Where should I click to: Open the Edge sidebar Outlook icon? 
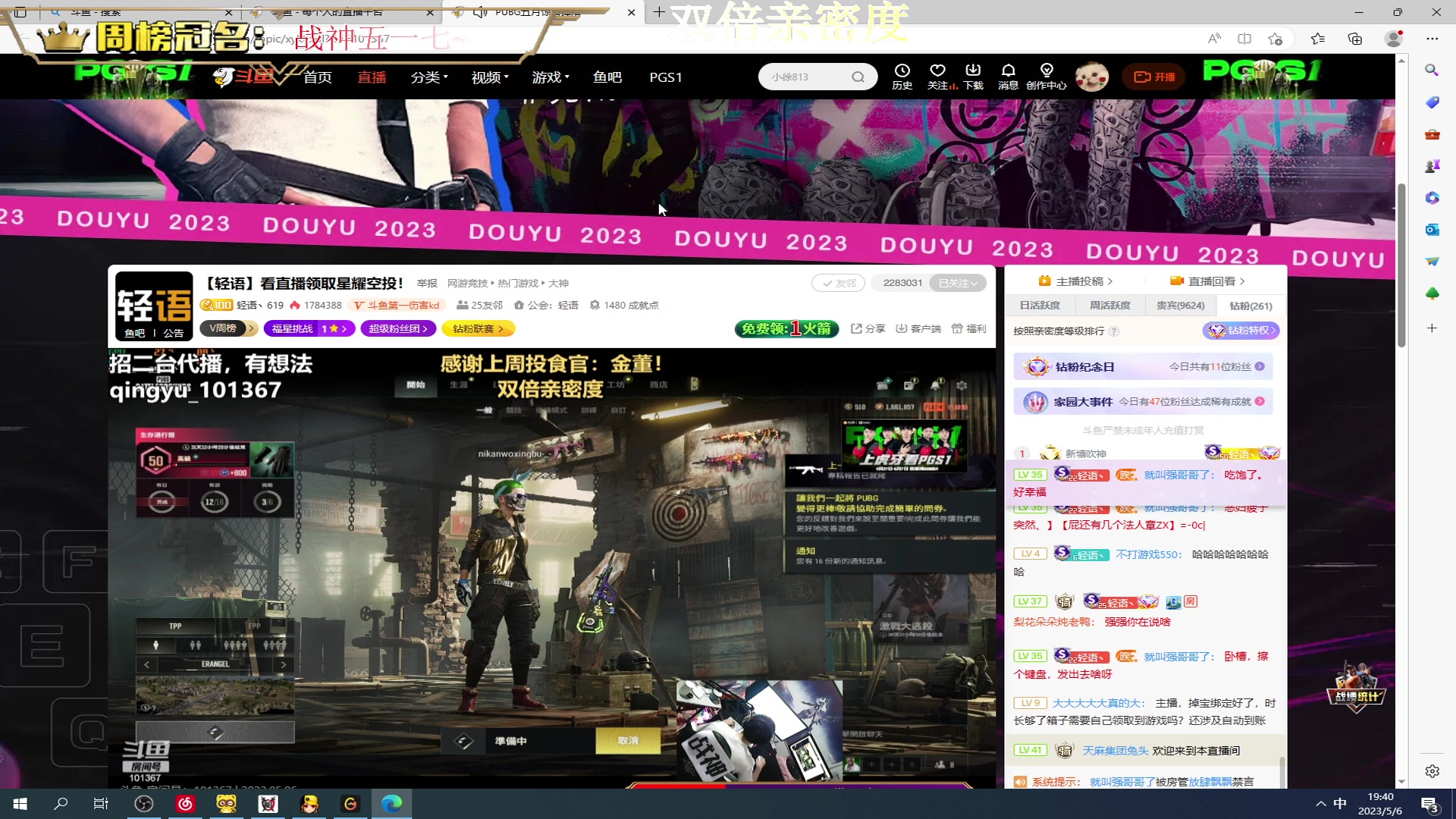[x=1432, y=229]
